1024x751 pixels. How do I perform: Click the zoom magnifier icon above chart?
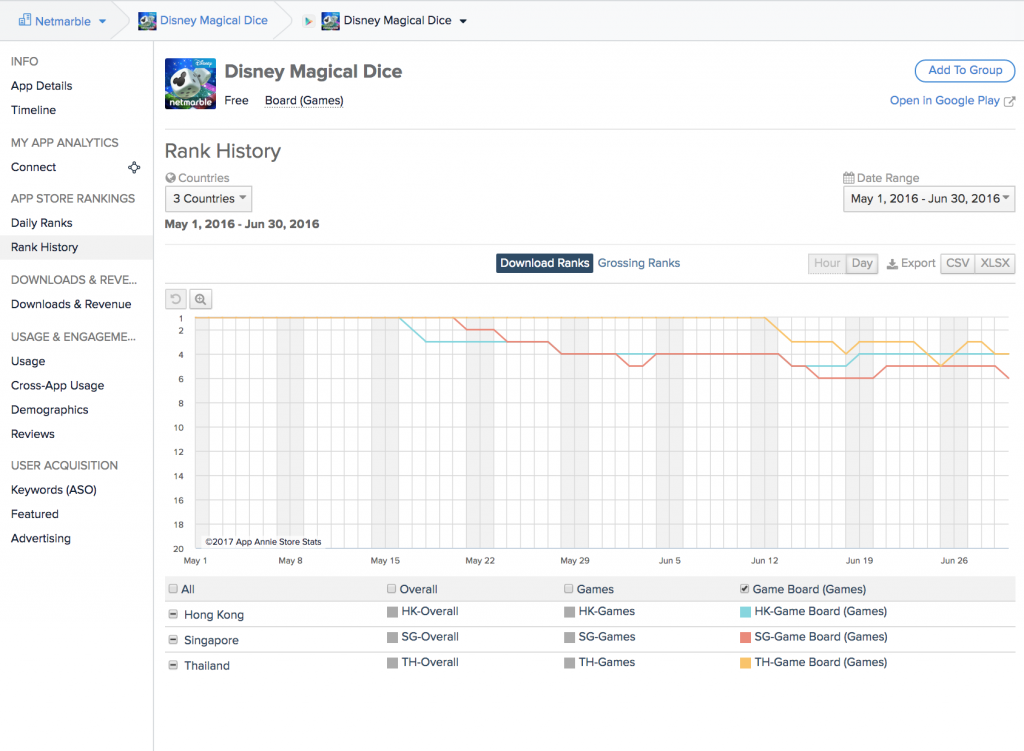pyautogui.click(x=200, y=299)
